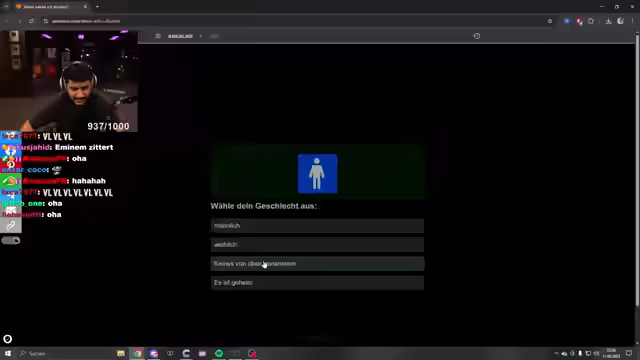640x360 pixels.
Task: Open the browser profile avatar
Action: 620,21
